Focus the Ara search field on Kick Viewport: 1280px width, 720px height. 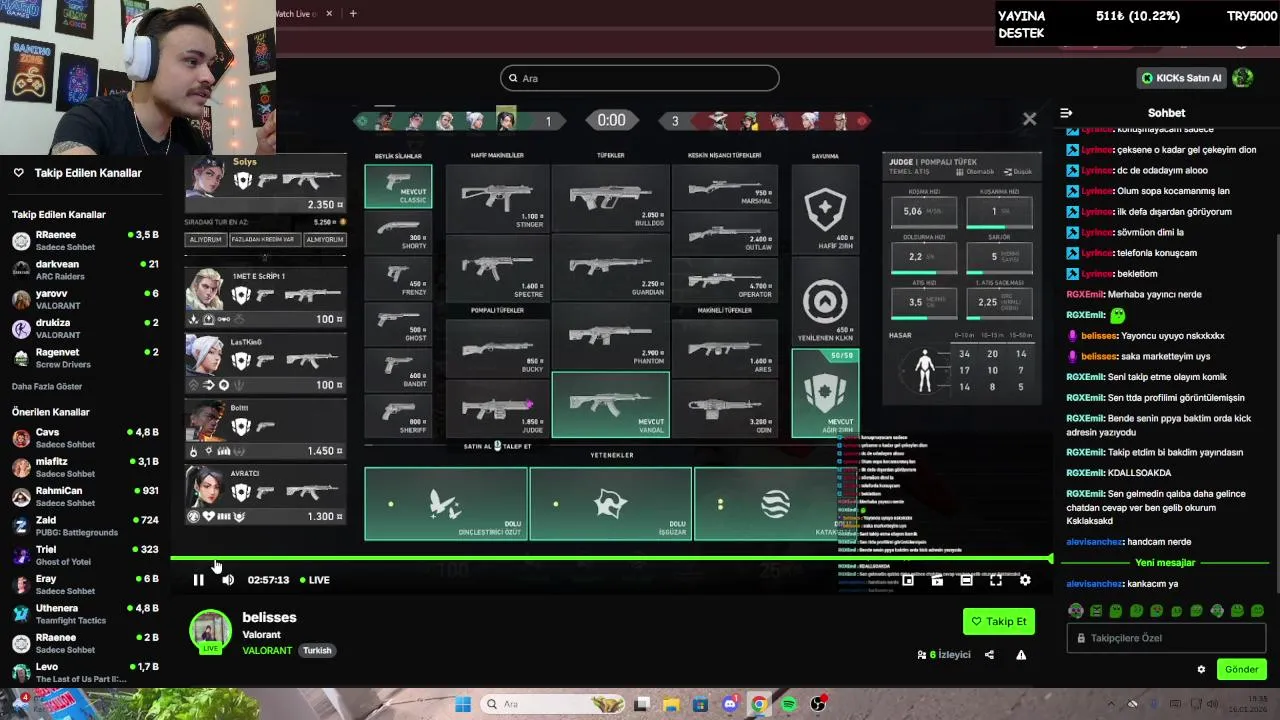pyautogui.click(x=640, y=78)
